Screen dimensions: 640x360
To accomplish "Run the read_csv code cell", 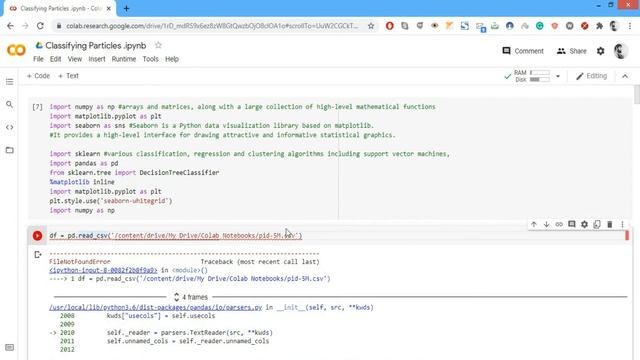I will 37,236.
